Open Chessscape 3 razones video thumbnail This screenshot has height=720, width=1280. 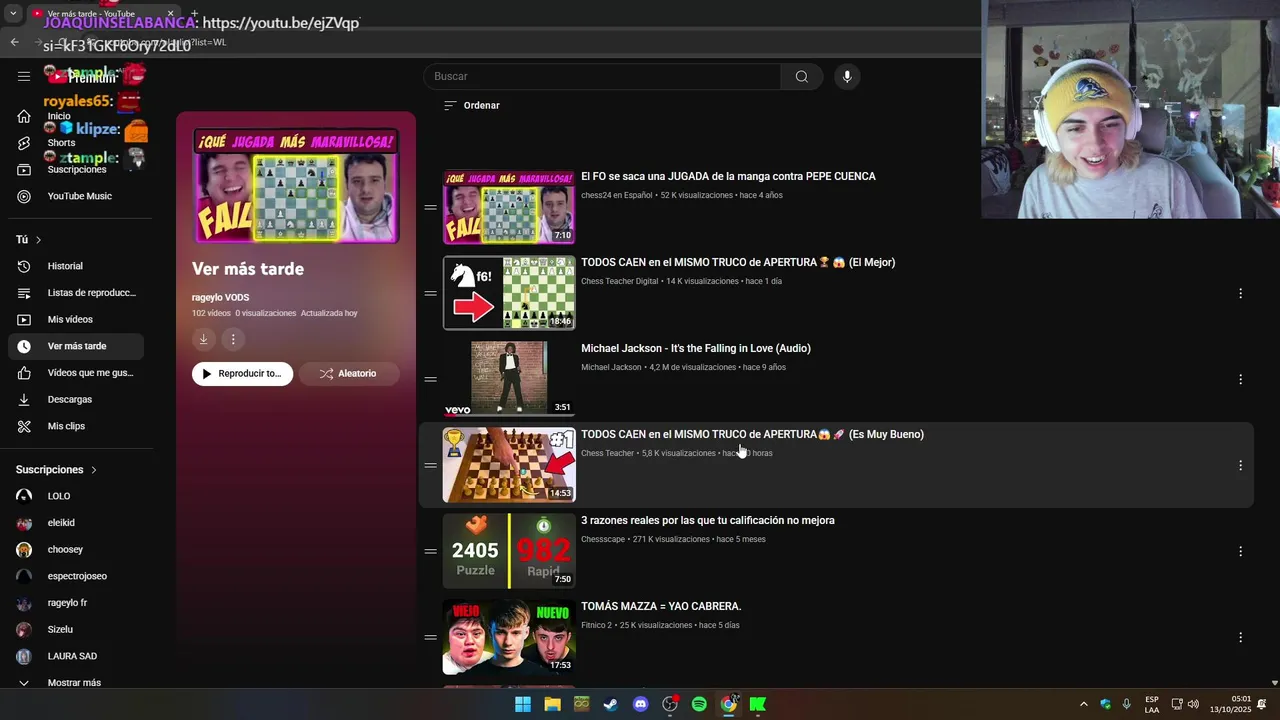pyautogui.click(x=509, y=551)
